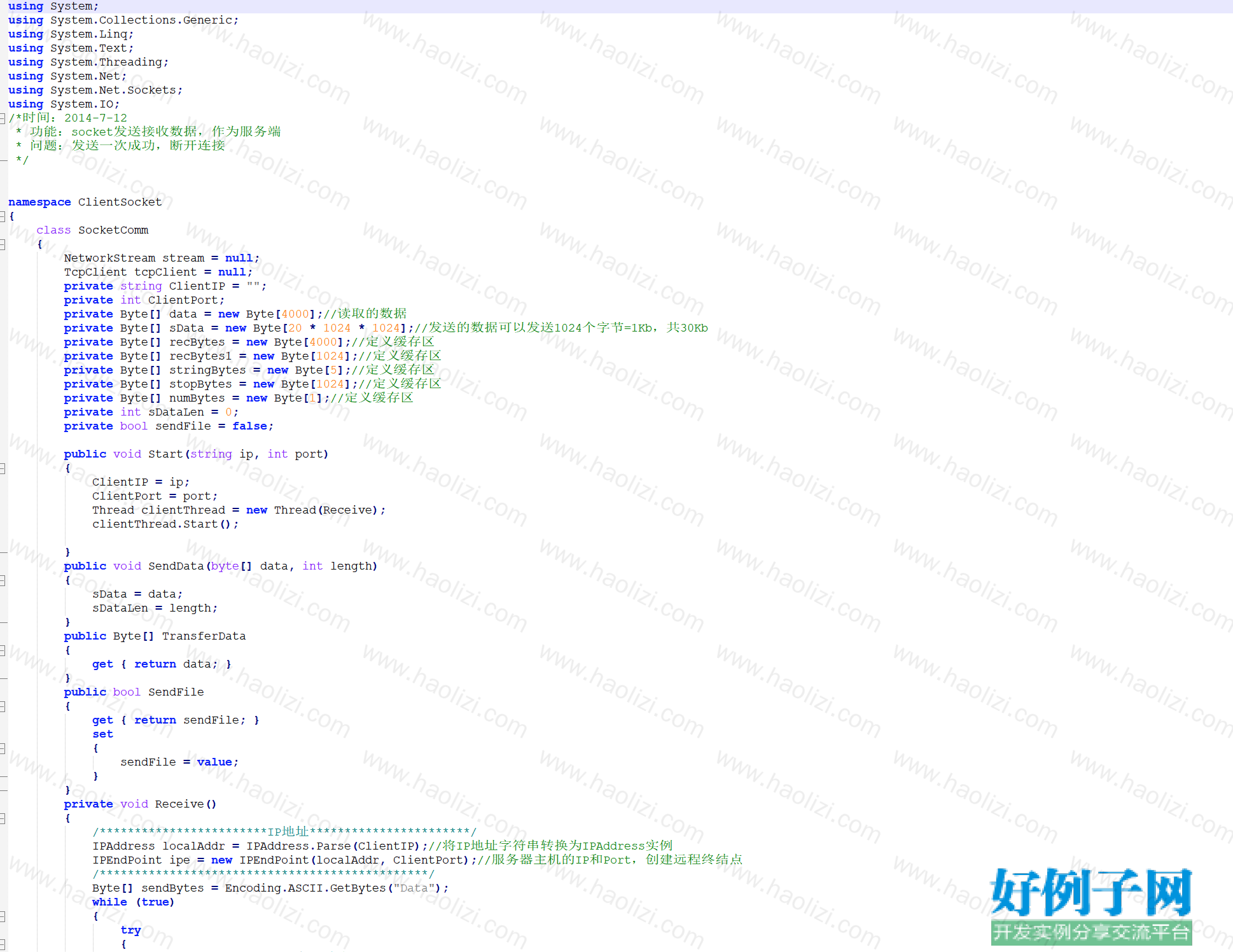Click the line "get { return sendFile; }"
The height and width of the screenshot is (952, 1233).
pos(176,720)
